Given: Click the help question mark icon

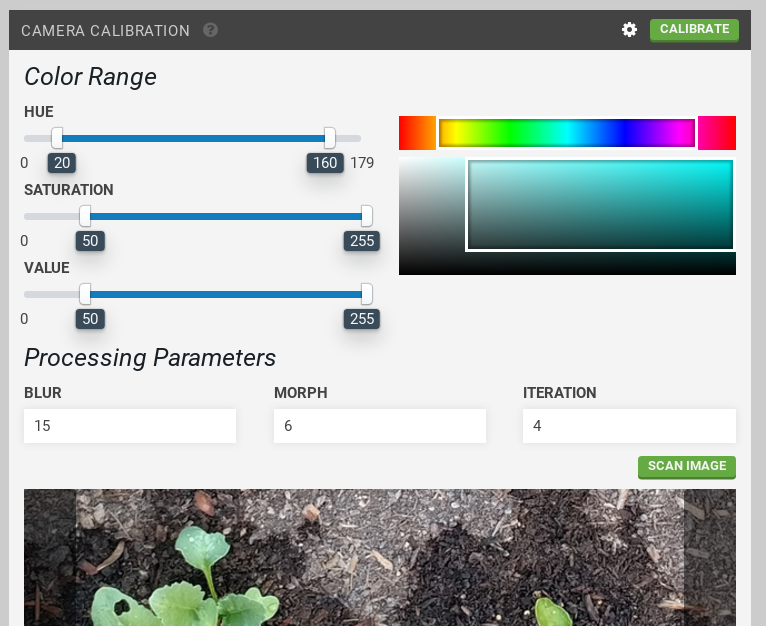Looking at the screenshot, I should pyautogui.click(x=210, y=30).
